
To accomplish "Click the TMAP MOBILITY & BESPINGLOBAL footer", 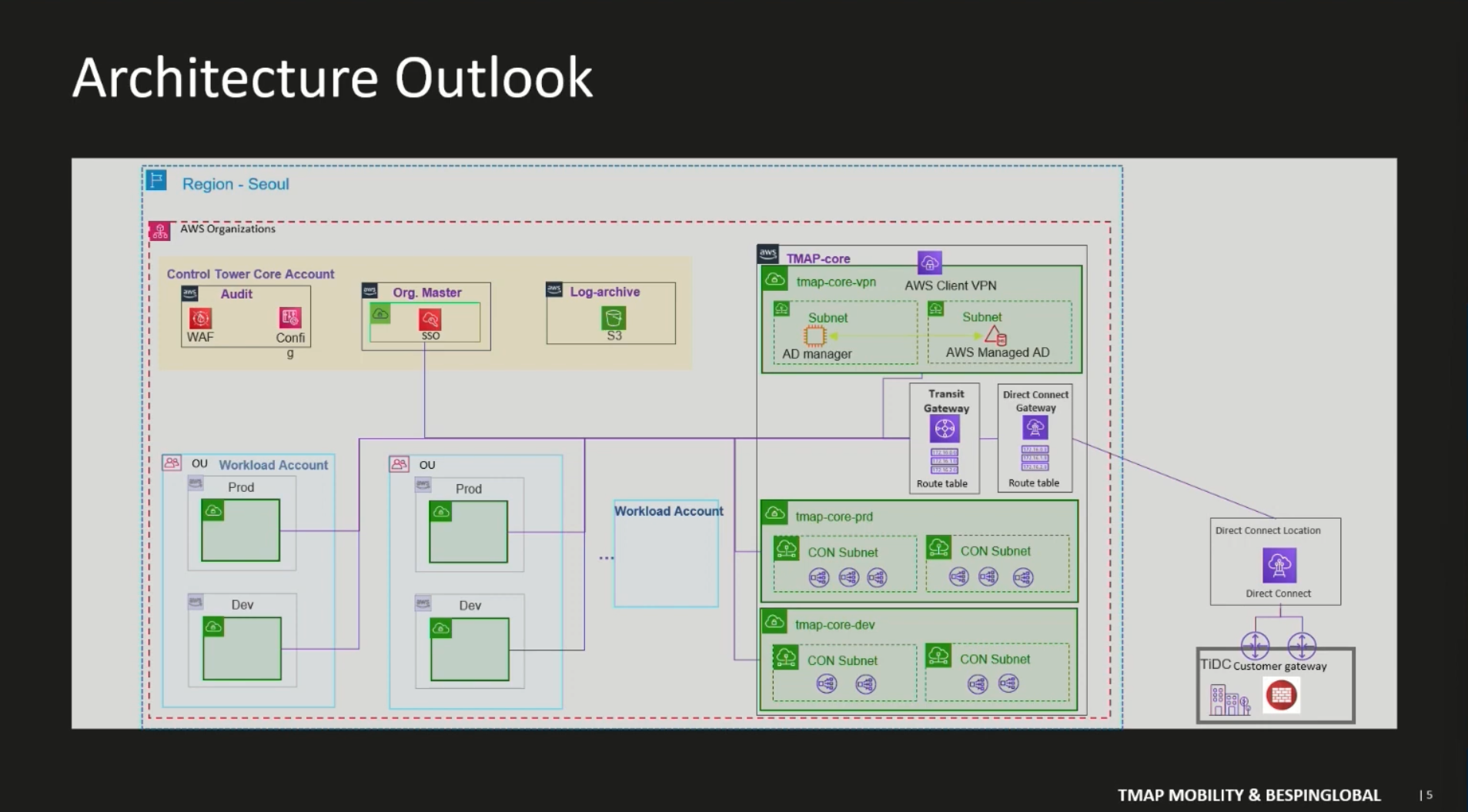I will 1249,795.
